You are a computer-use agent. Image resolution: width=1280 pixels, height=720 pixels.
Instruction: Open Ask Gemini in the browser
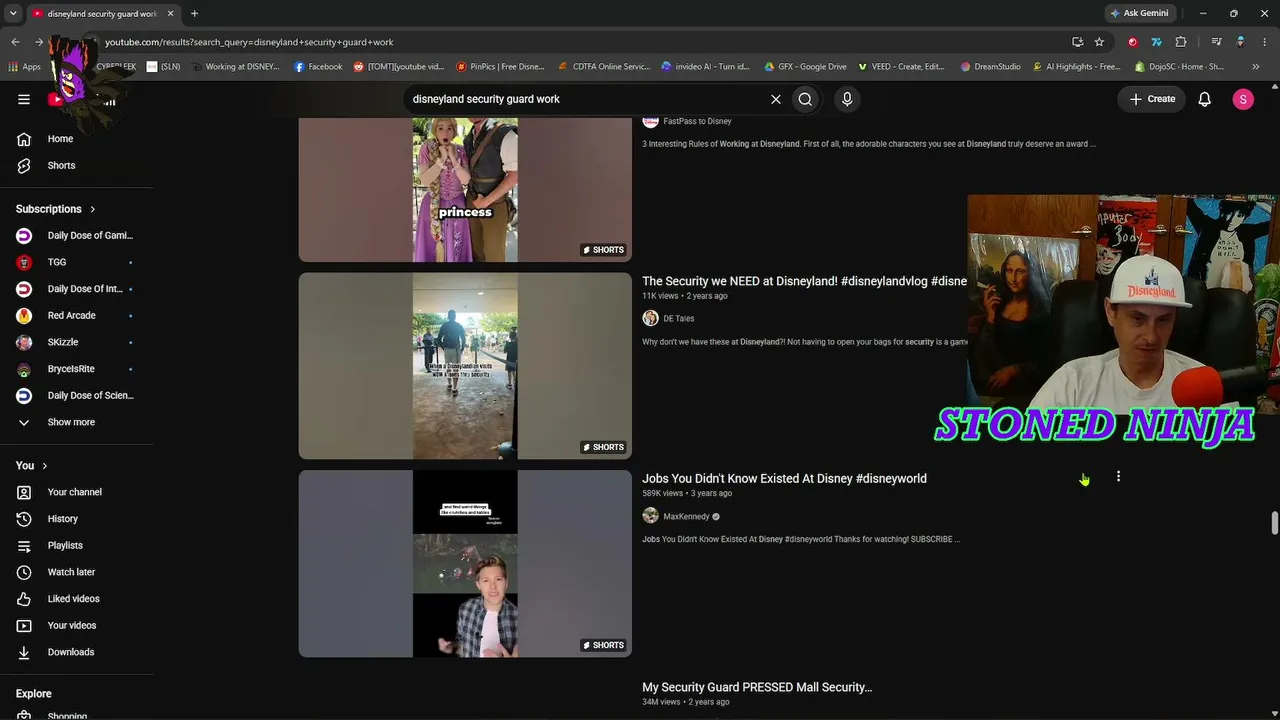1139,13
